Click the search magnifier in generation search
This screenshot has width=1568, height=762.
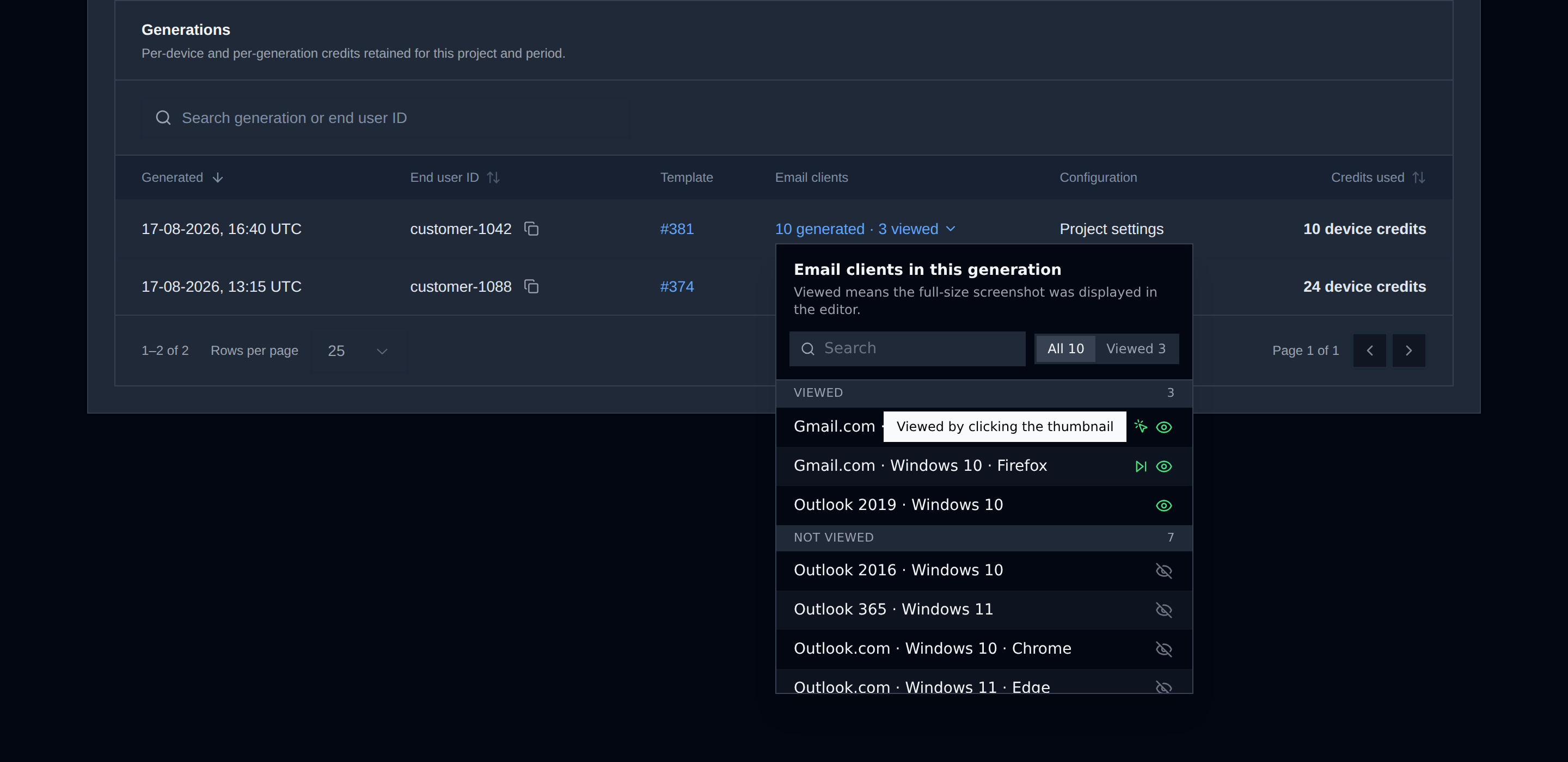coord(163,118)
